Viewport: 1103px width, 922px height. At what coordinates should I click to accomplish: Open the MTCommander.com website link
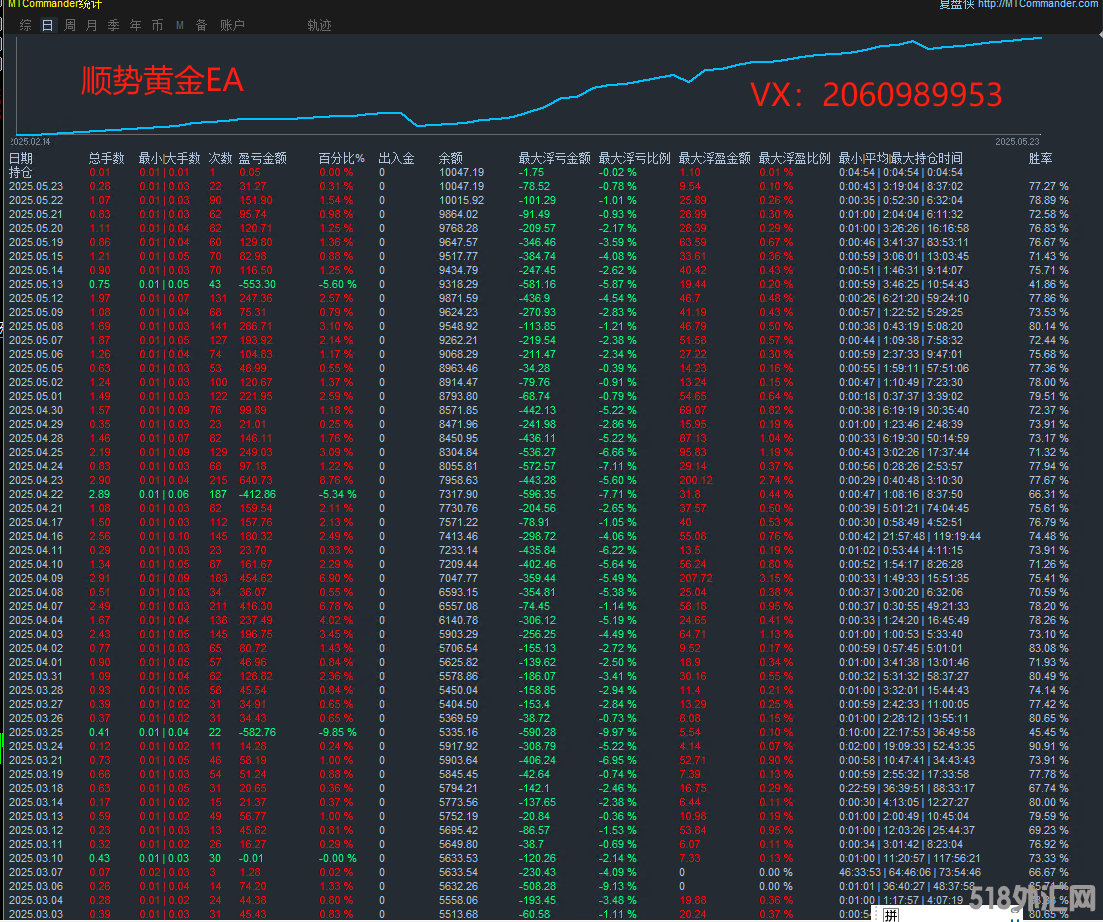click(1038, 4)
